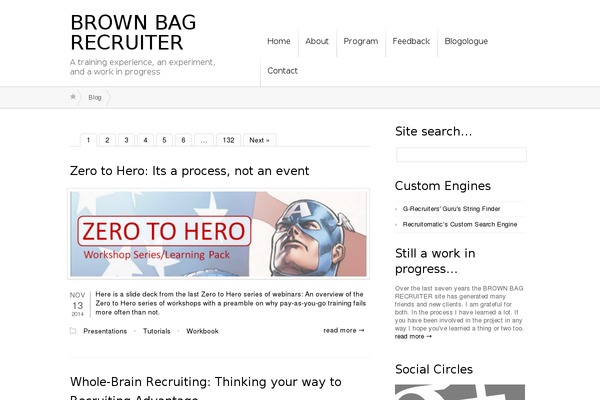
Task: Open the Zero to Hero post title
Action: [x=189, y=171]
